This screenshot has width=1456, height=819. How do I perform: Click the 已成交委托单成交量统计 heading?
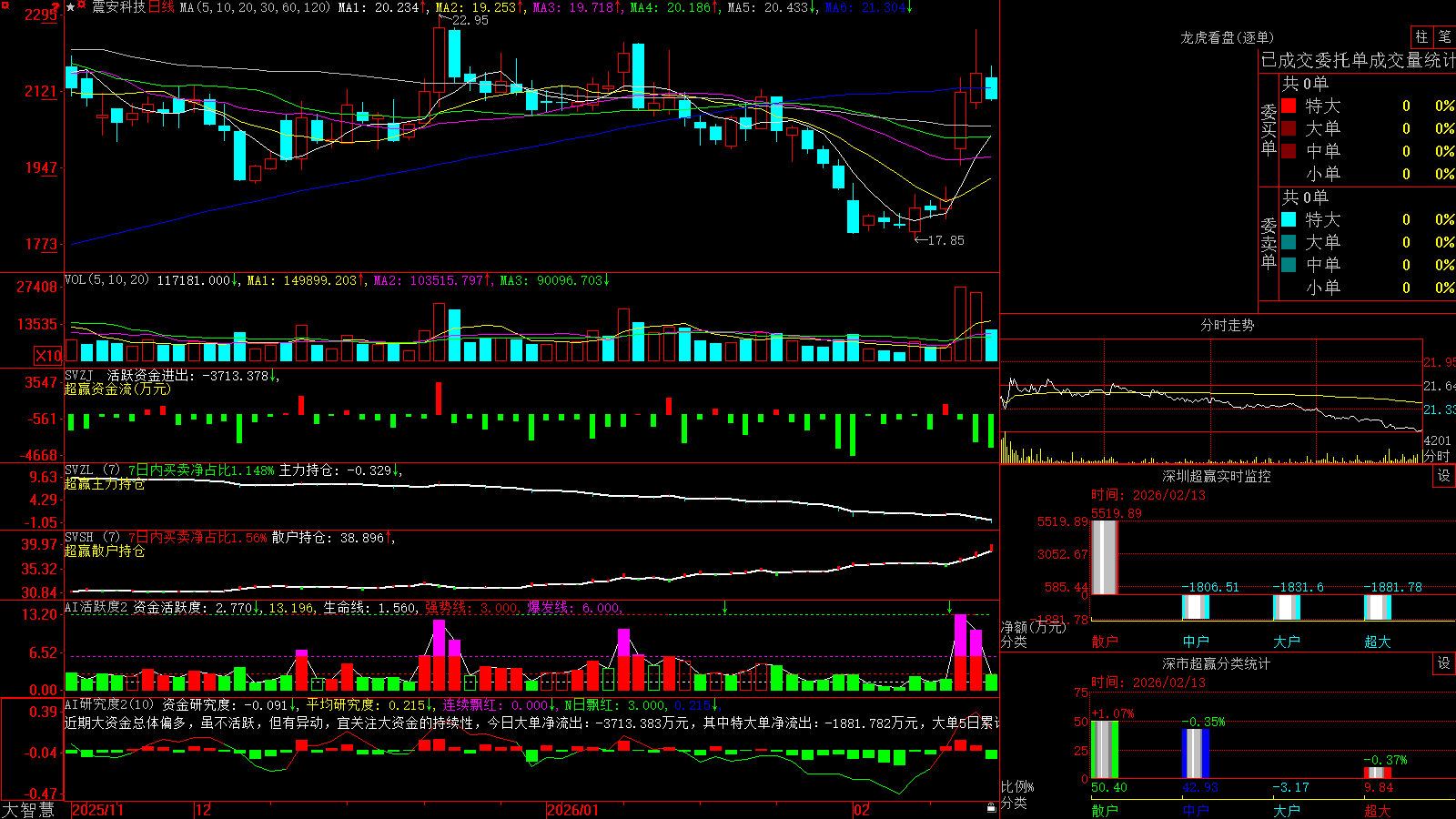click(x=1358, y=60)
